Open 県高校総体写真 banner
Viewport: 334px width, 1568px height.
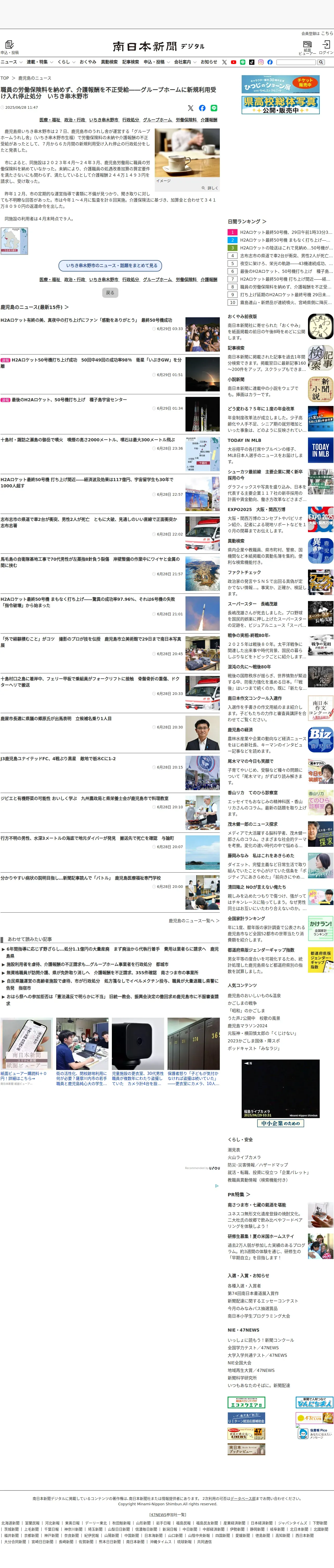[x=280, y=105]
